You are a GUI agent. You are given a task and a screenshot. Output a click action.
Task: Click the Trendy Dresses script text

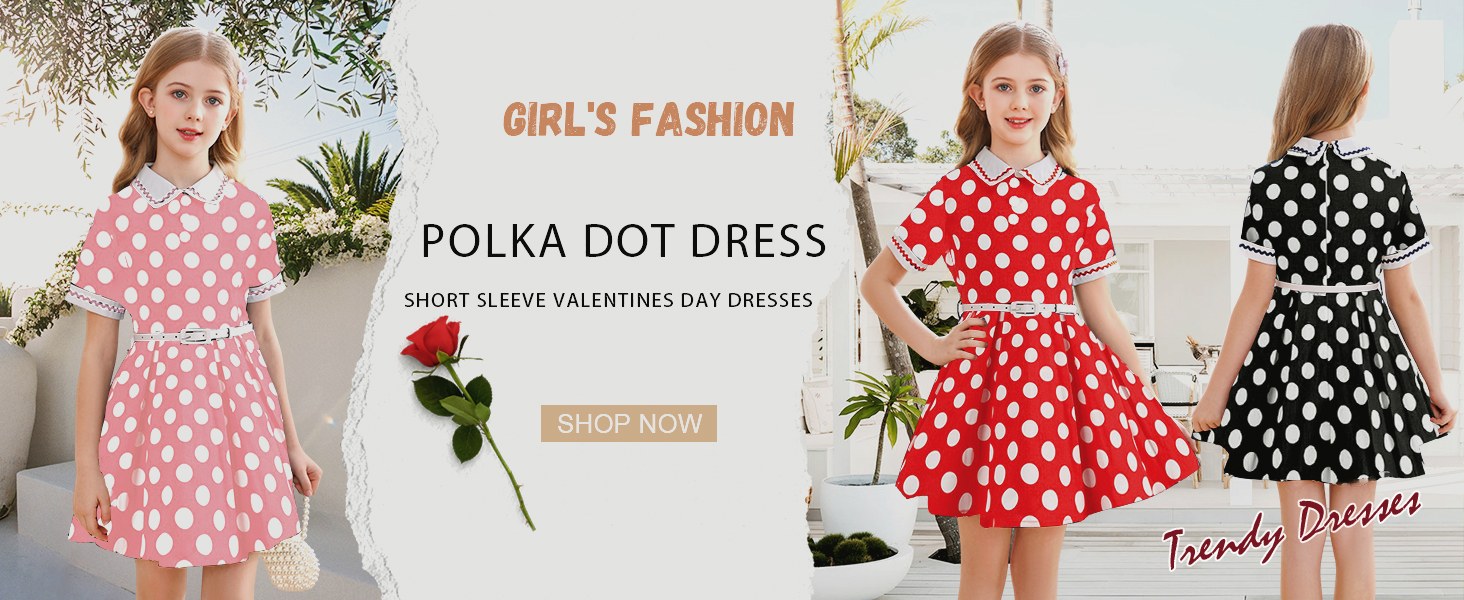[1291, 525]
